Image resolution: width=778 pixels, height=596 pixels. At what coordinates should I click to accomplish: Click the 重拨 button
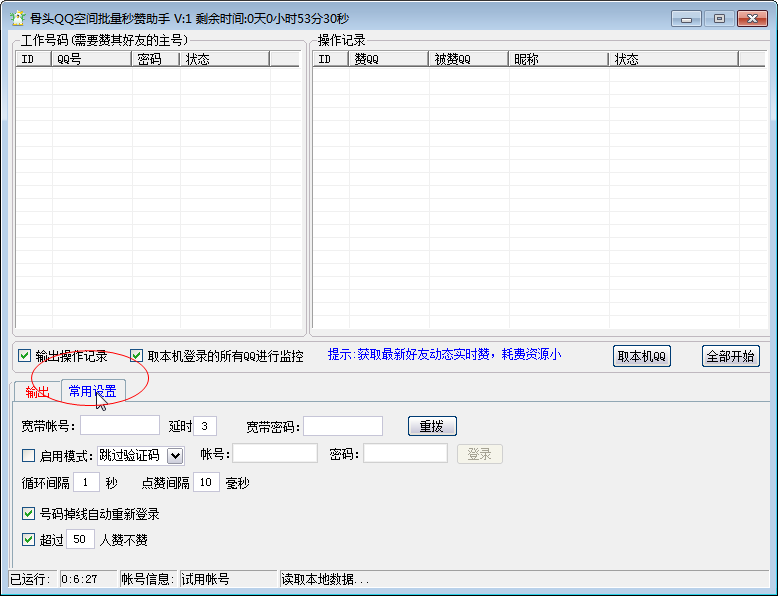pos(432,426)
